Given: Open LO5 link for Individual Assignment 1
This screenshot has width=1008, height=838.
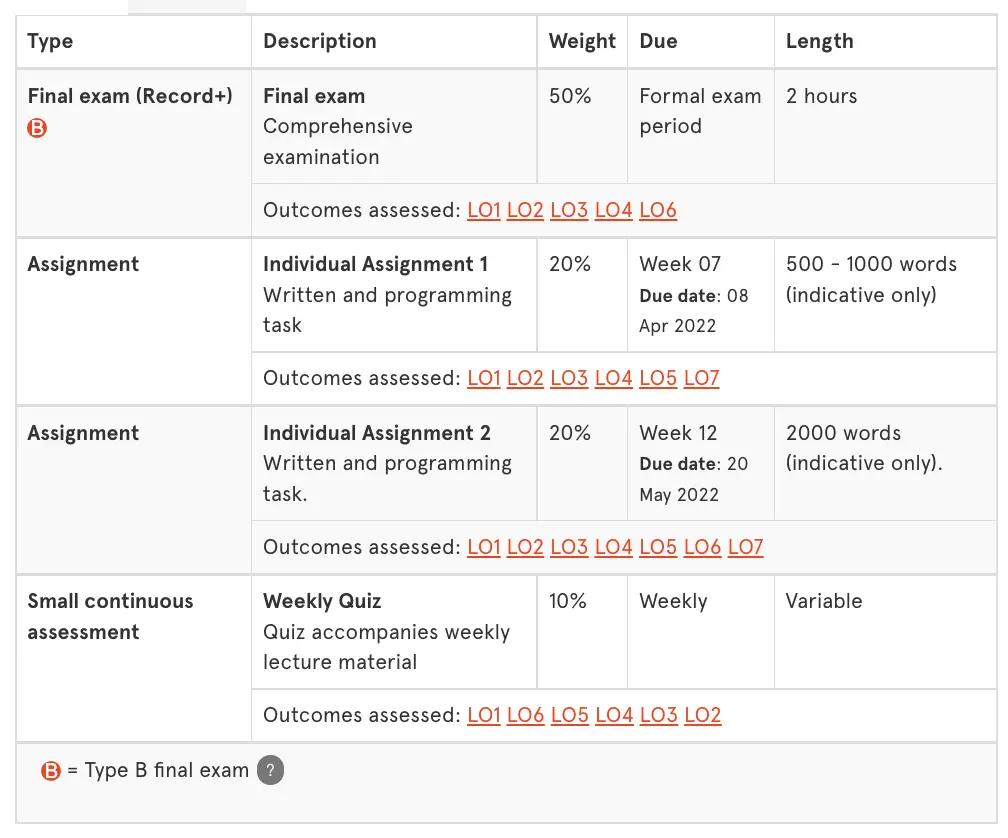Looking at the screenshot, I should (x=658, y=378).
